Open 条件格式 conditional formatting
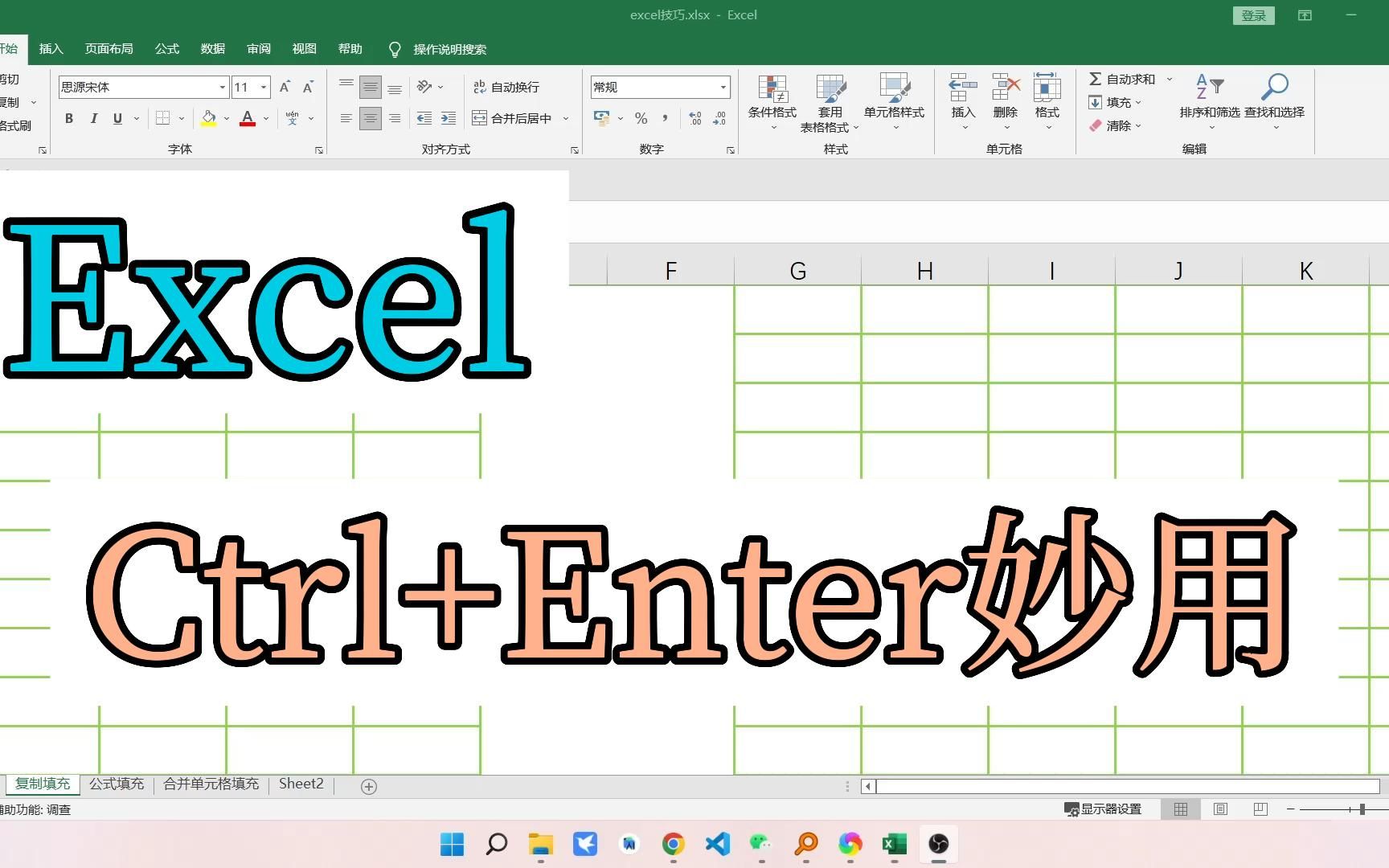1389x868 pixels. 772,102
